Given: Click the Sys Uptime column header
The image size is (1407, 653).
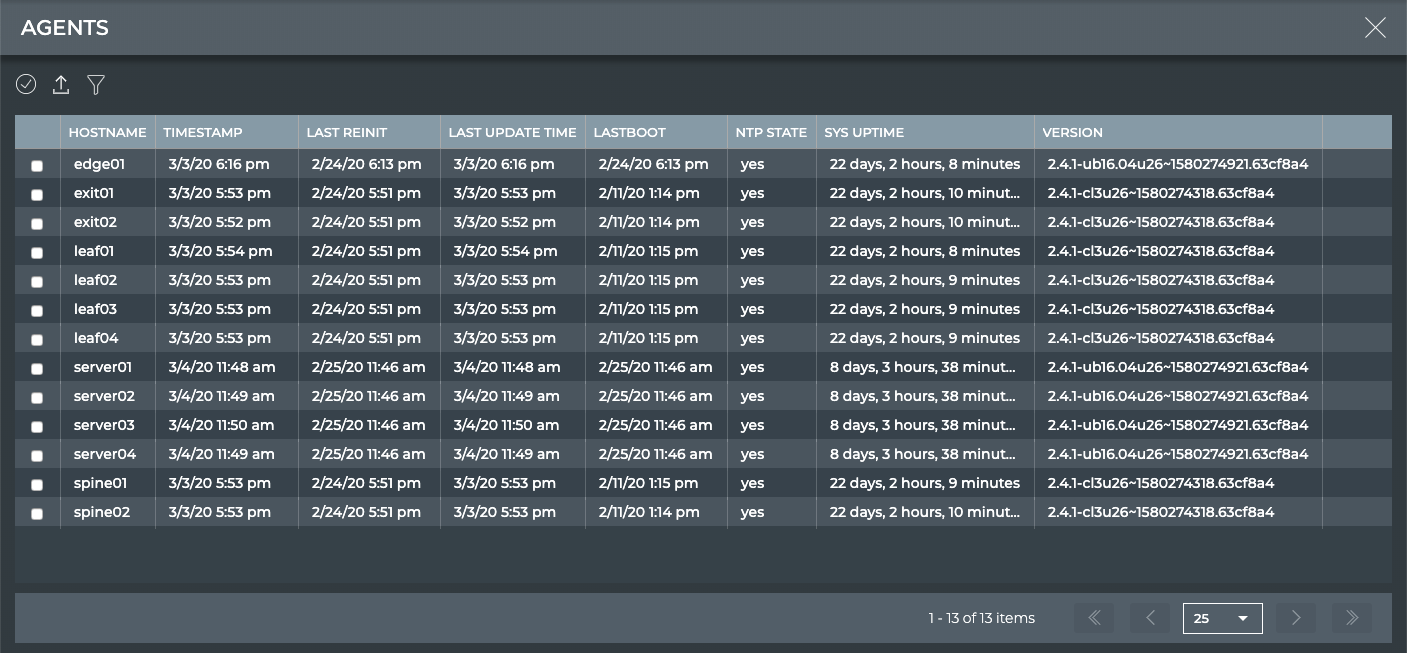Looking at the screenshot, I should (x=864, y=132).
